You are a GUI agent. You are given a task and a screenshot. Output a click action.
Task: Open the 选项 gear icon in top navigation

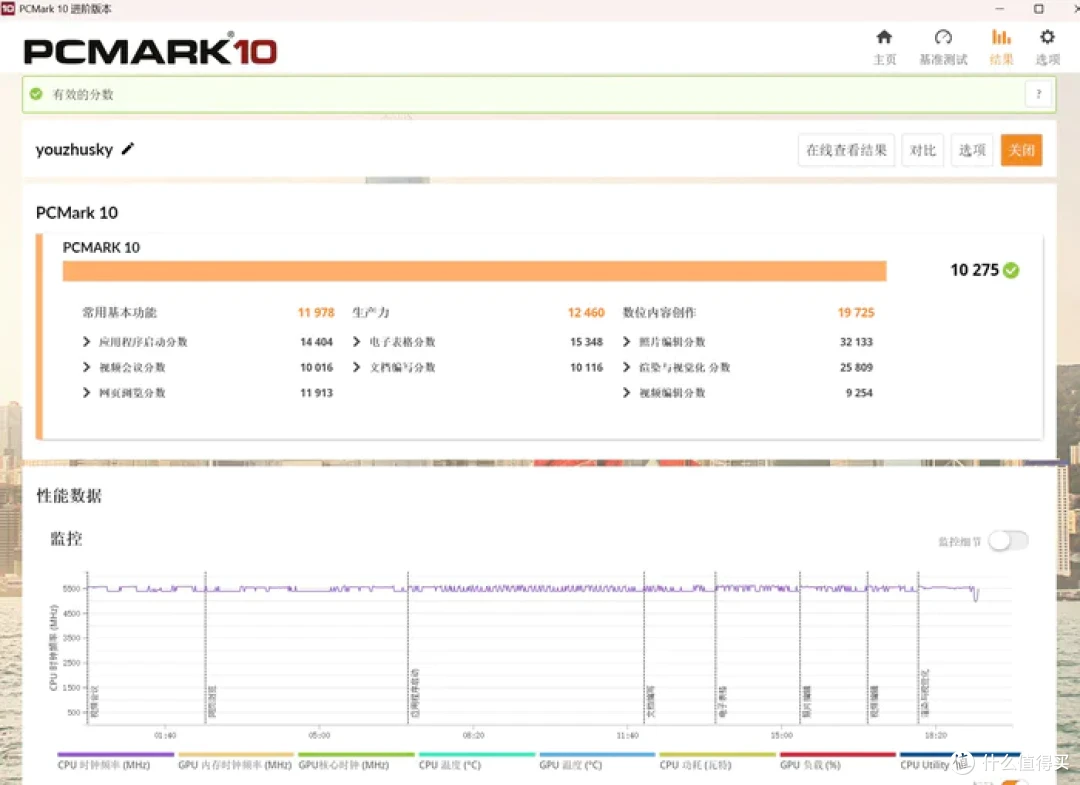pyautogui.click(x=1047, y=36)
